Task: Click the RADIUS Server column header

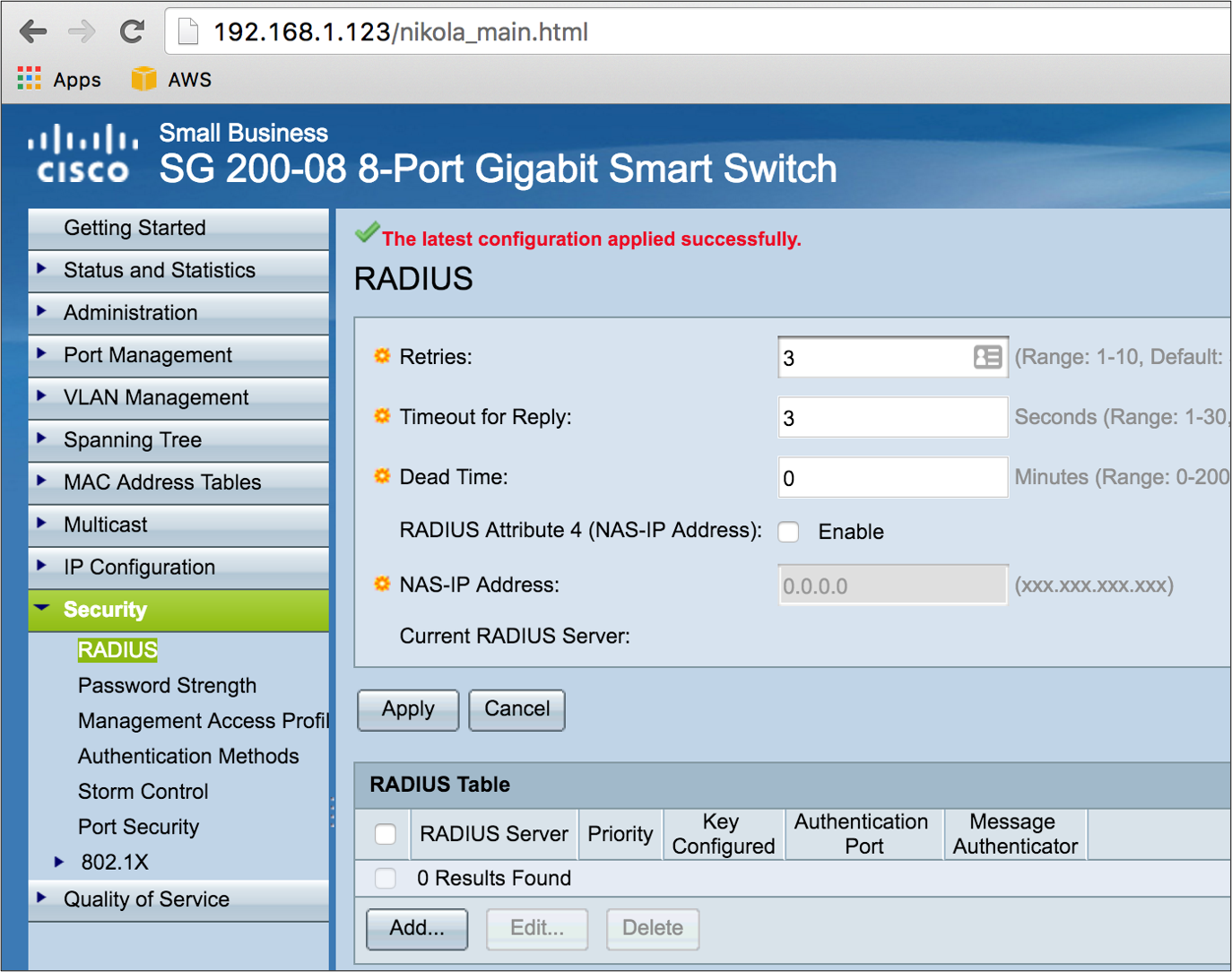Action: (494, 834)
